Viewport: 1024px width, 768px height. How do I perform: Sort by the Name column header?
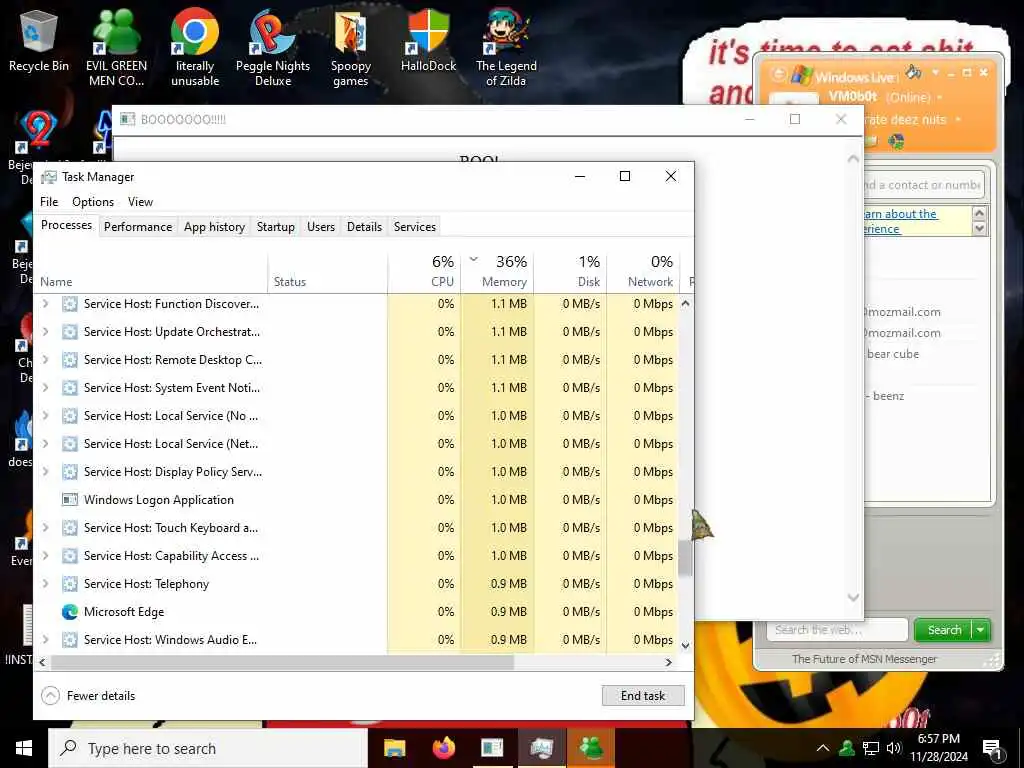[x=151, y=272]
